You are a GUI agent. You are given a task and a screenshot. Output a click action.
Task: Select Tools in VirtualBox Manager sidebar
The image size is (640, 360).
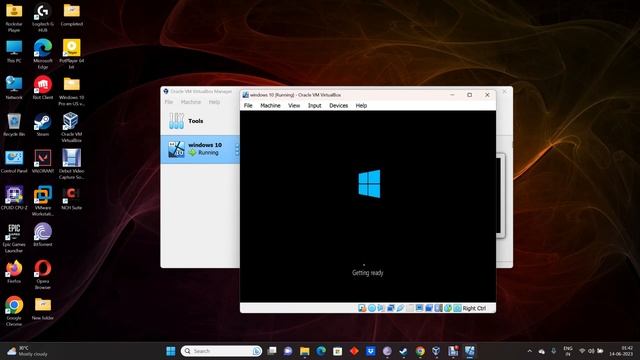pos(200,121)
